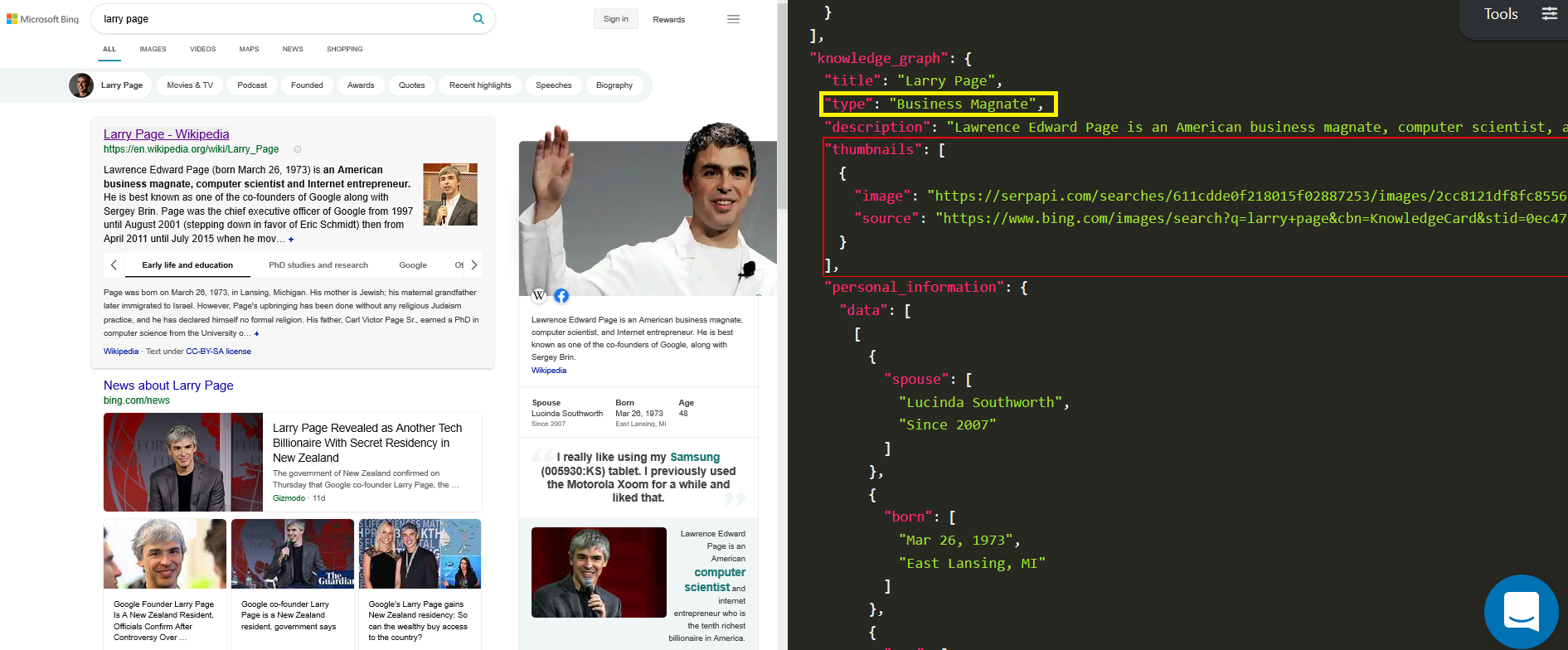Viewport: 1568px width, 650px height.
Task: Open Google Founder New Zealand Resident card
Action: 164,585
